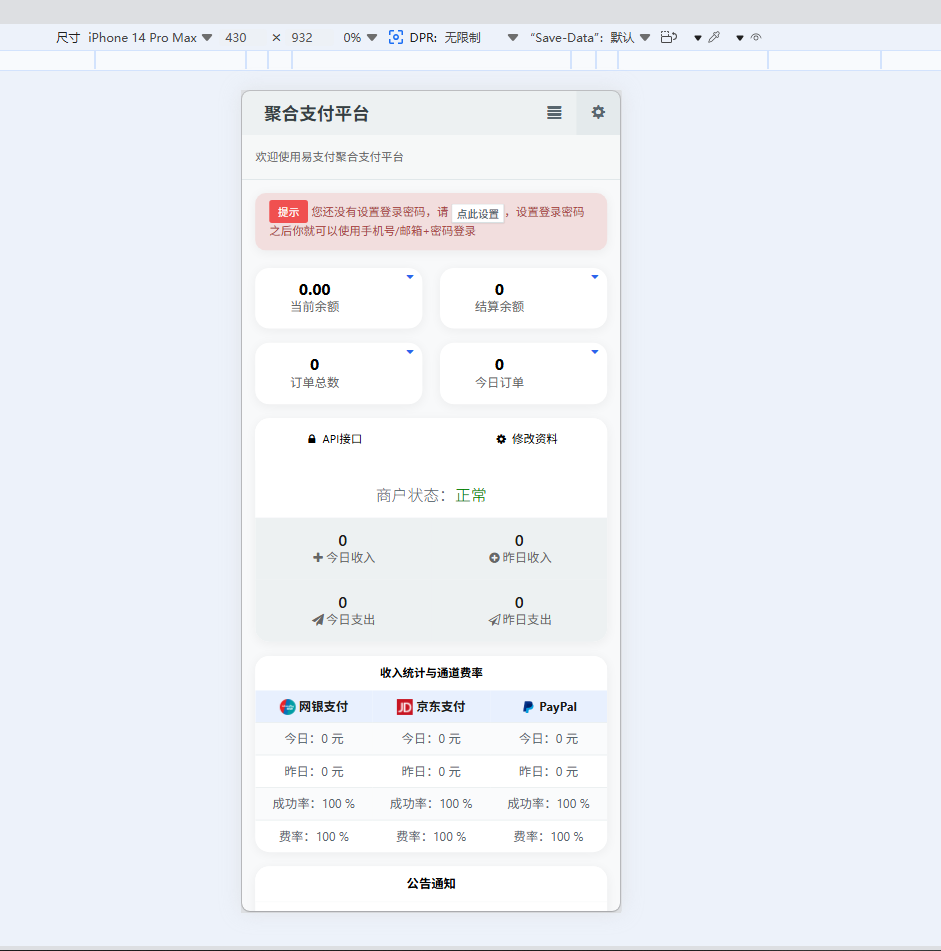The width and height of the screenshot is (941, 951).
Task: Click the 聚合支付平台 title
Action: pos(316,113)
